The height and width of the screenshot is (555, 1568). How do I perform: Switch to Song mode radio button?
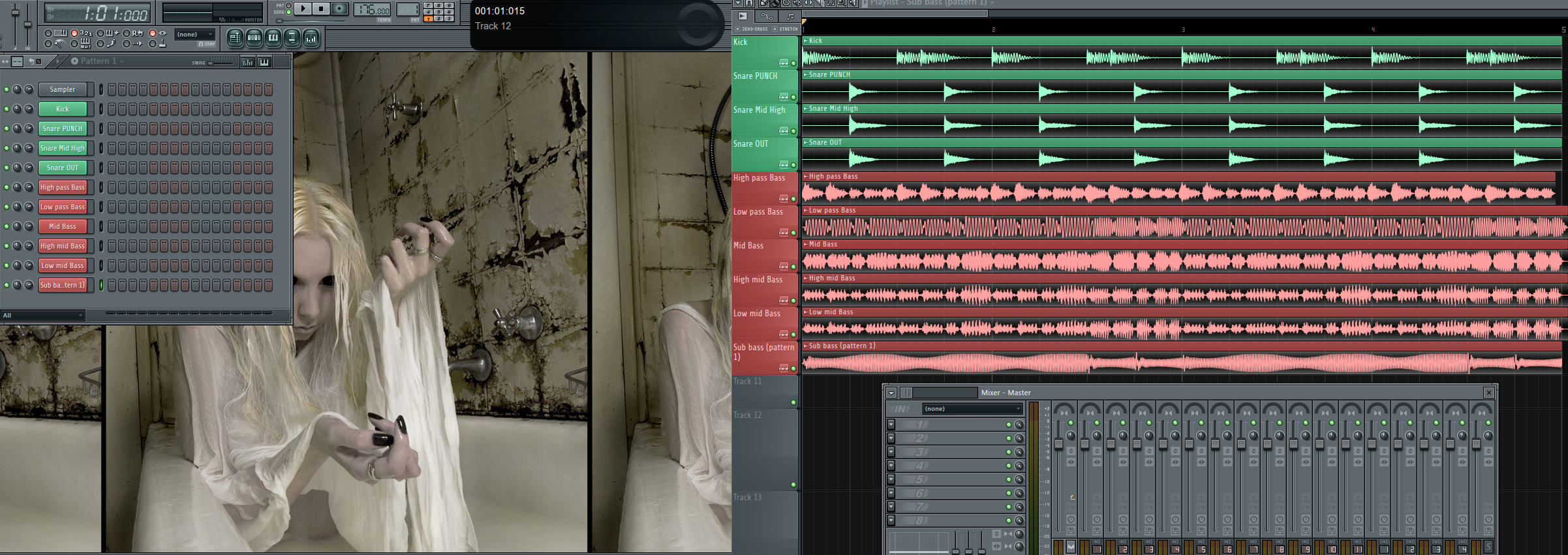[289, 12]
